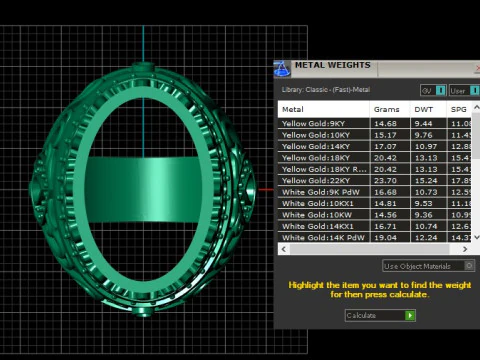Sort by the Grams column header
480x360 pixels.
coord(390,109)
